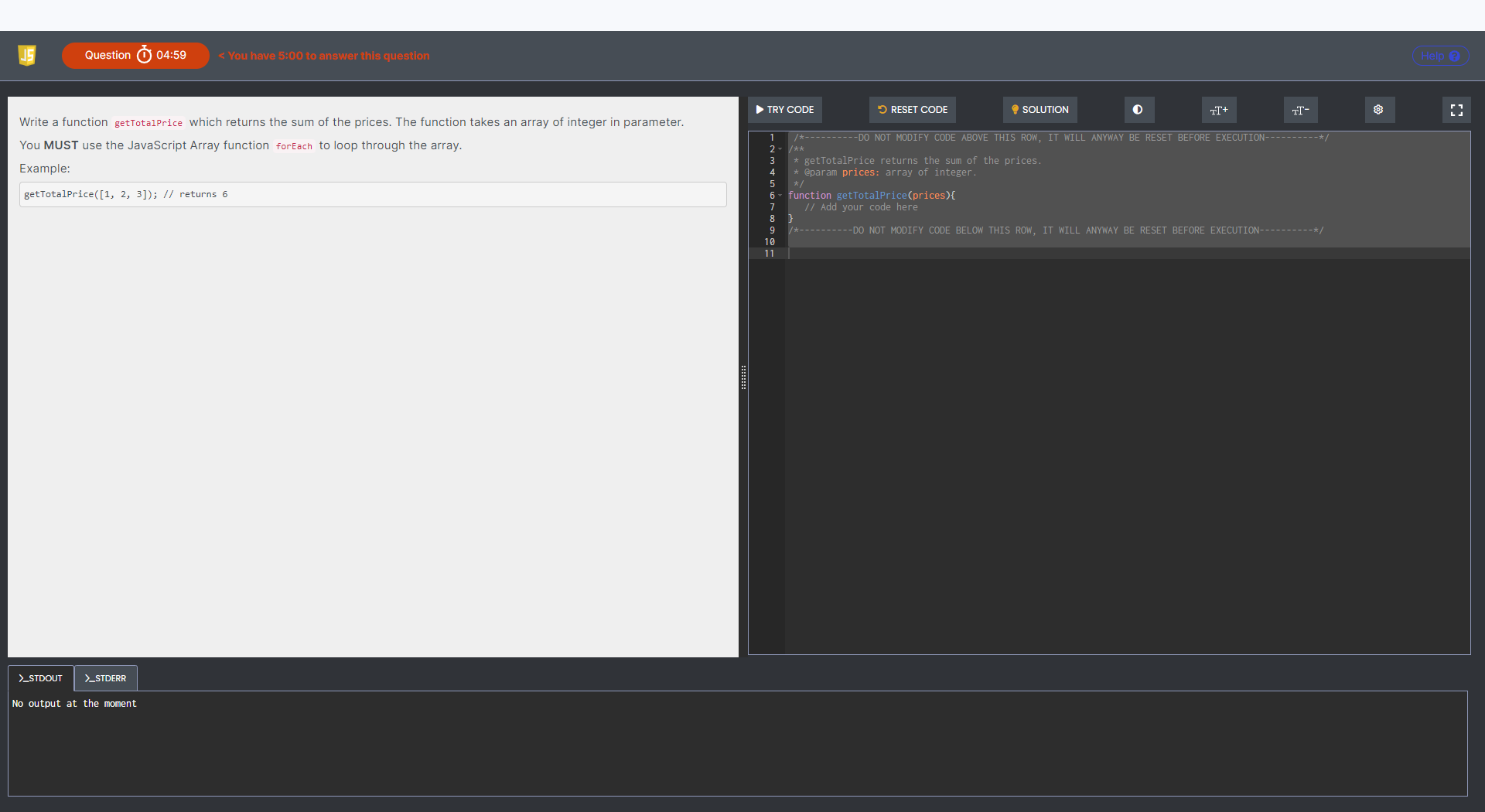Click line number 9 in the gutter
This screenshot has height=812, width=1485.
click(771, 230)
